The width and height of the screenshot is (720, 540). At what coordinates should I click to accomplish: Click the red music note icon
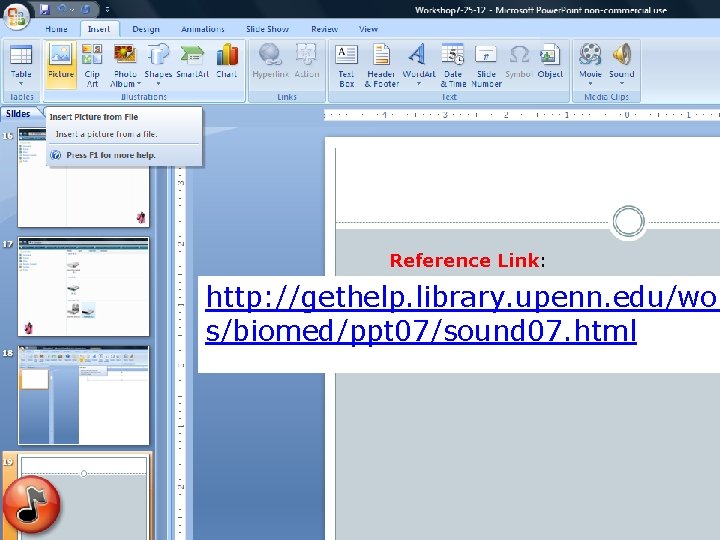31,504
